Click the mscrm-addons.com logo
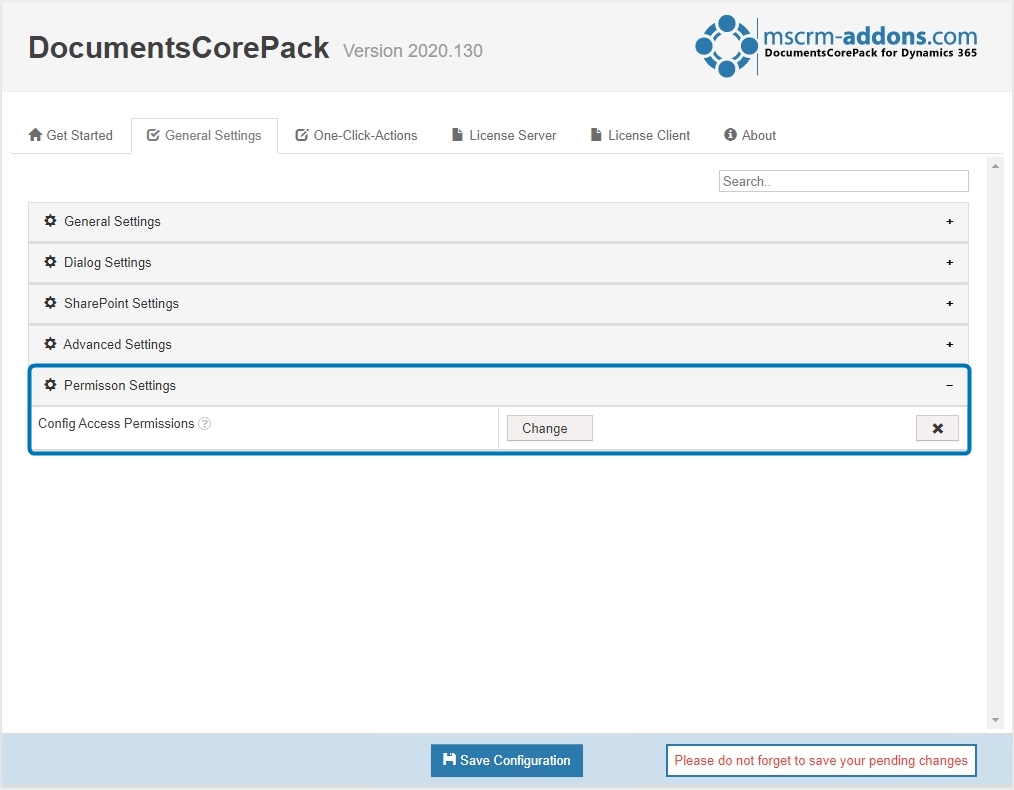Image resolution: width=1014 pixels, height=790 pixels. [836, 46]
